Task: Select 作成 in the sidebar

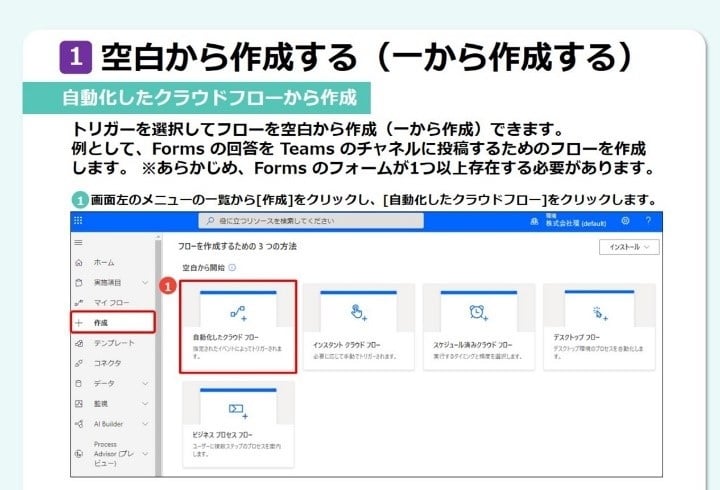Action: [113, 322]
